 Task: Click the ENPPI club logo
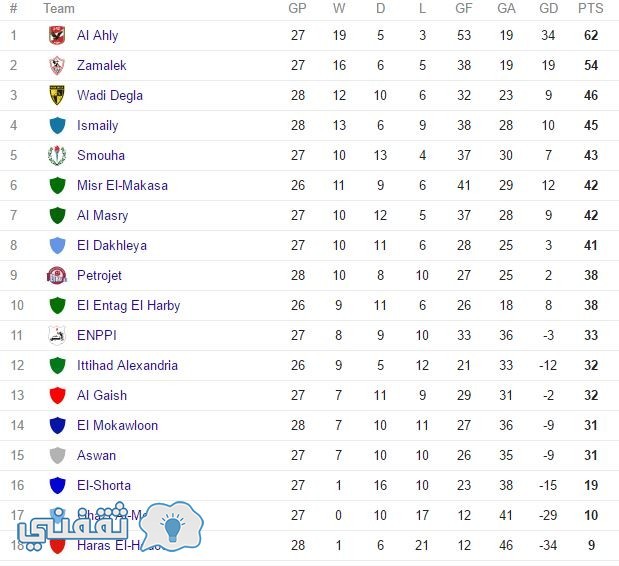point(57,335)
